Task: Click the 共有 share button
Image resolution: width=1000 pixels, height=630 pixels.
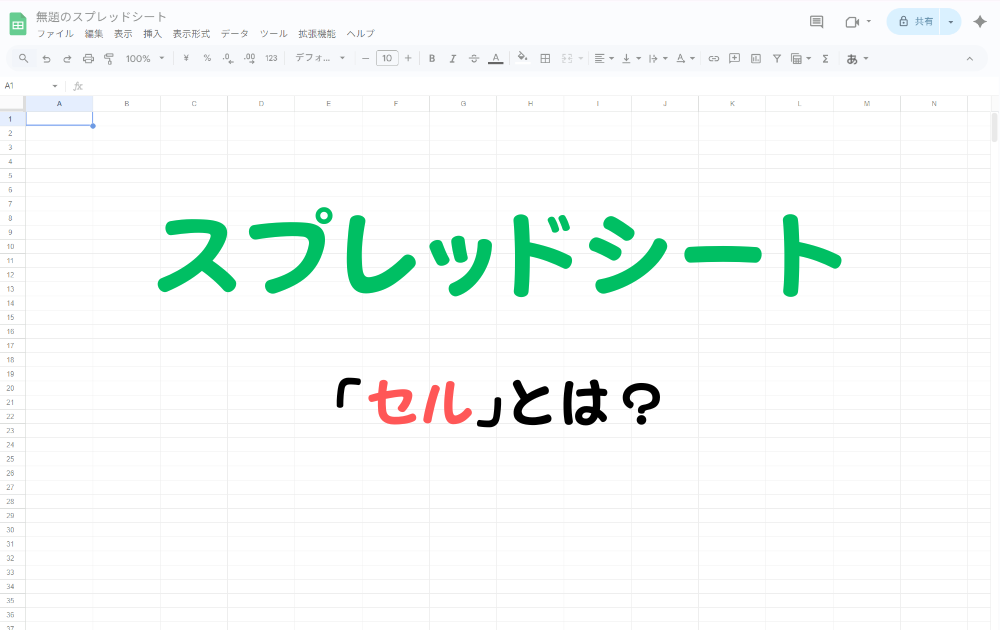Action: pyautogui.click(x=915, y=22)
